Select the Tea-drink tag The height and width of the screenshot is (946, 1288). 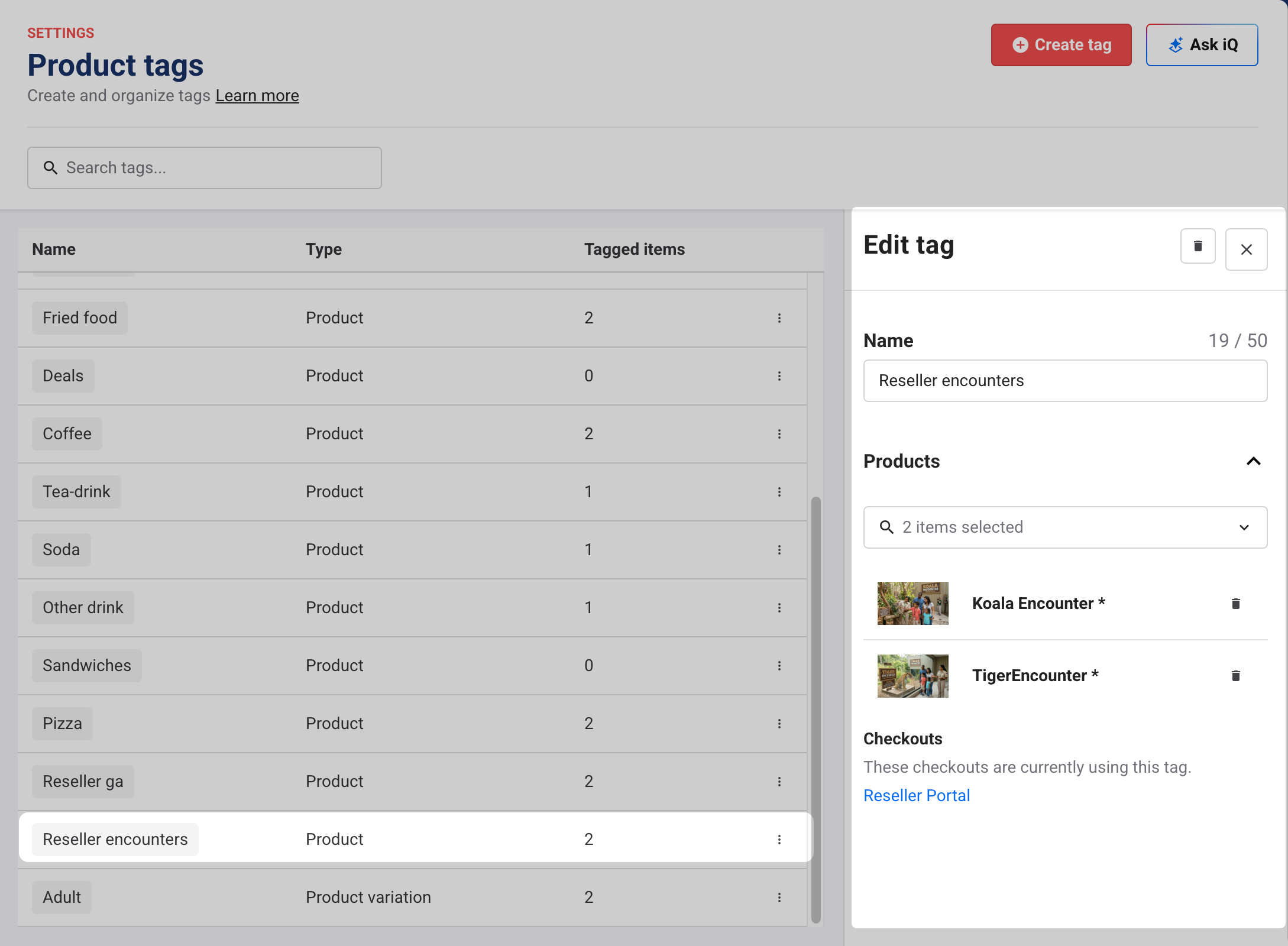point(77,492)
